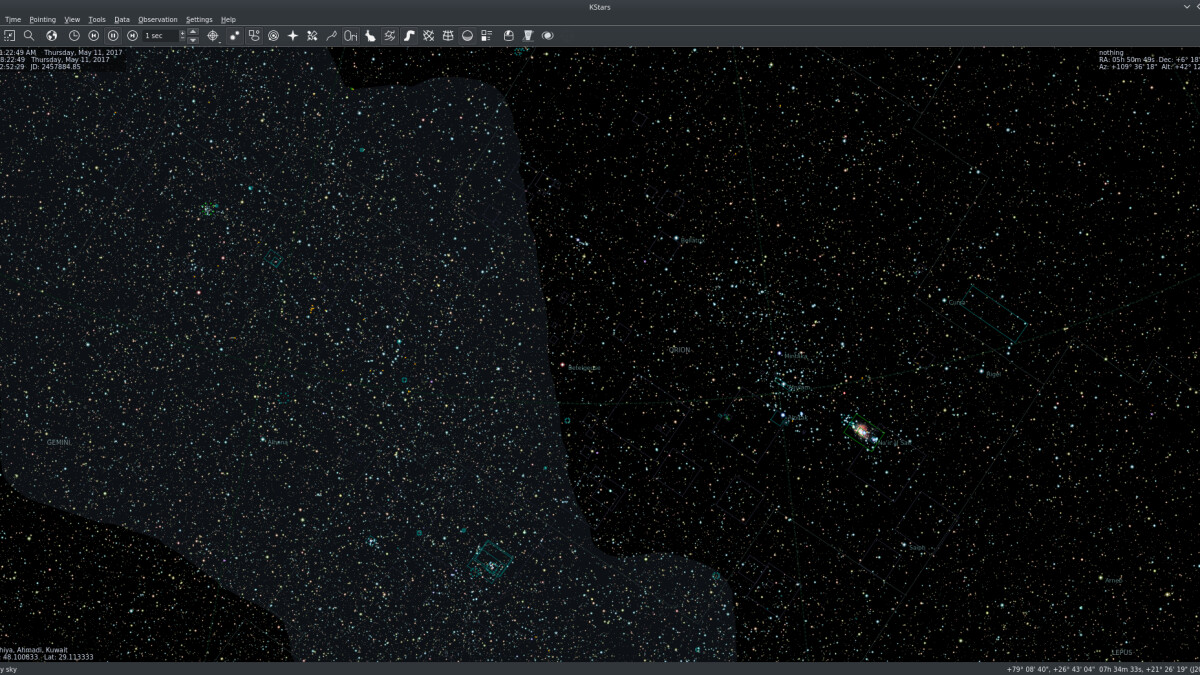Increase the time step with up arrow

pos(193,32)
